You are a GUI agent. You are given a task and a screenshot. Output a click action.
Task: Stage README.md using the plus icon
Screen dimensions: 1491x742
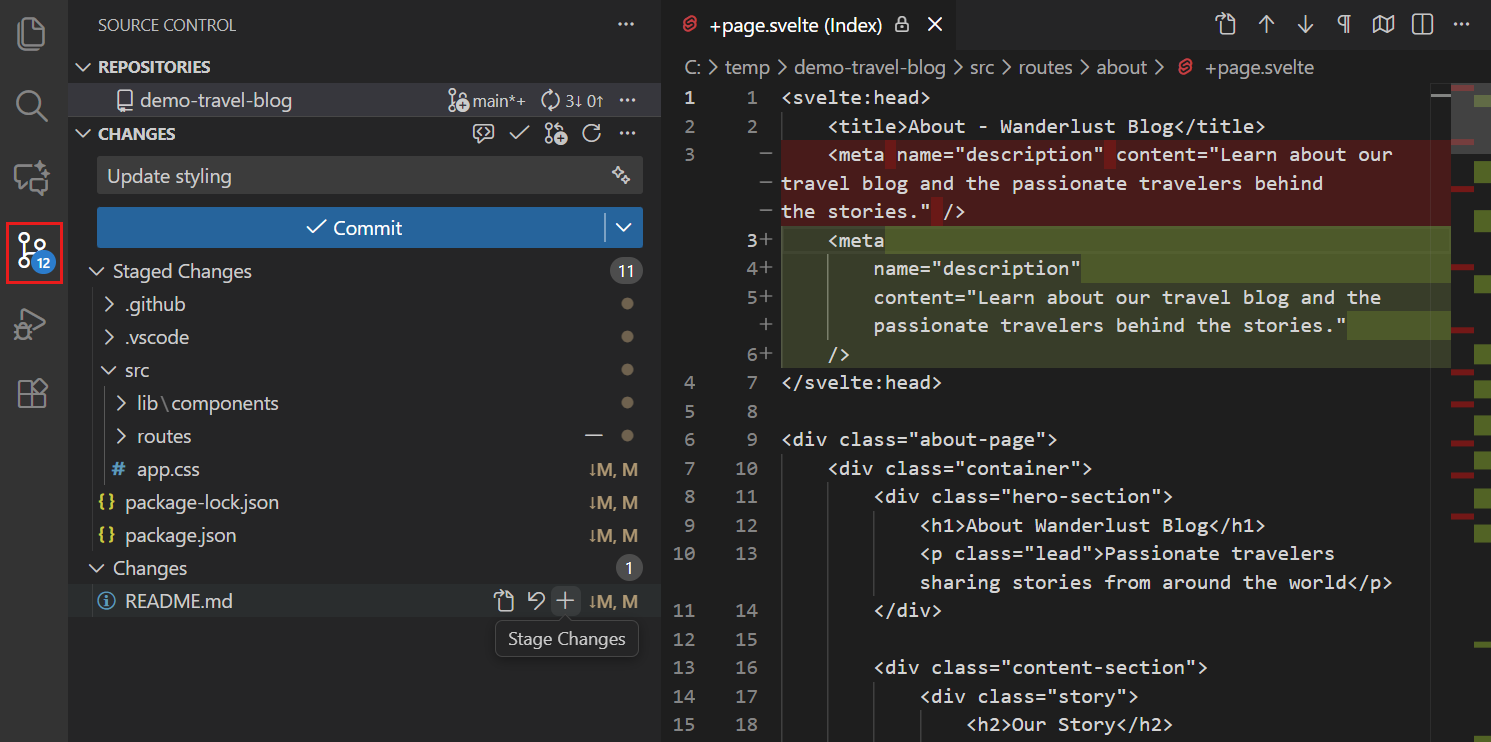pyautogui.click(x=566, y=600)
